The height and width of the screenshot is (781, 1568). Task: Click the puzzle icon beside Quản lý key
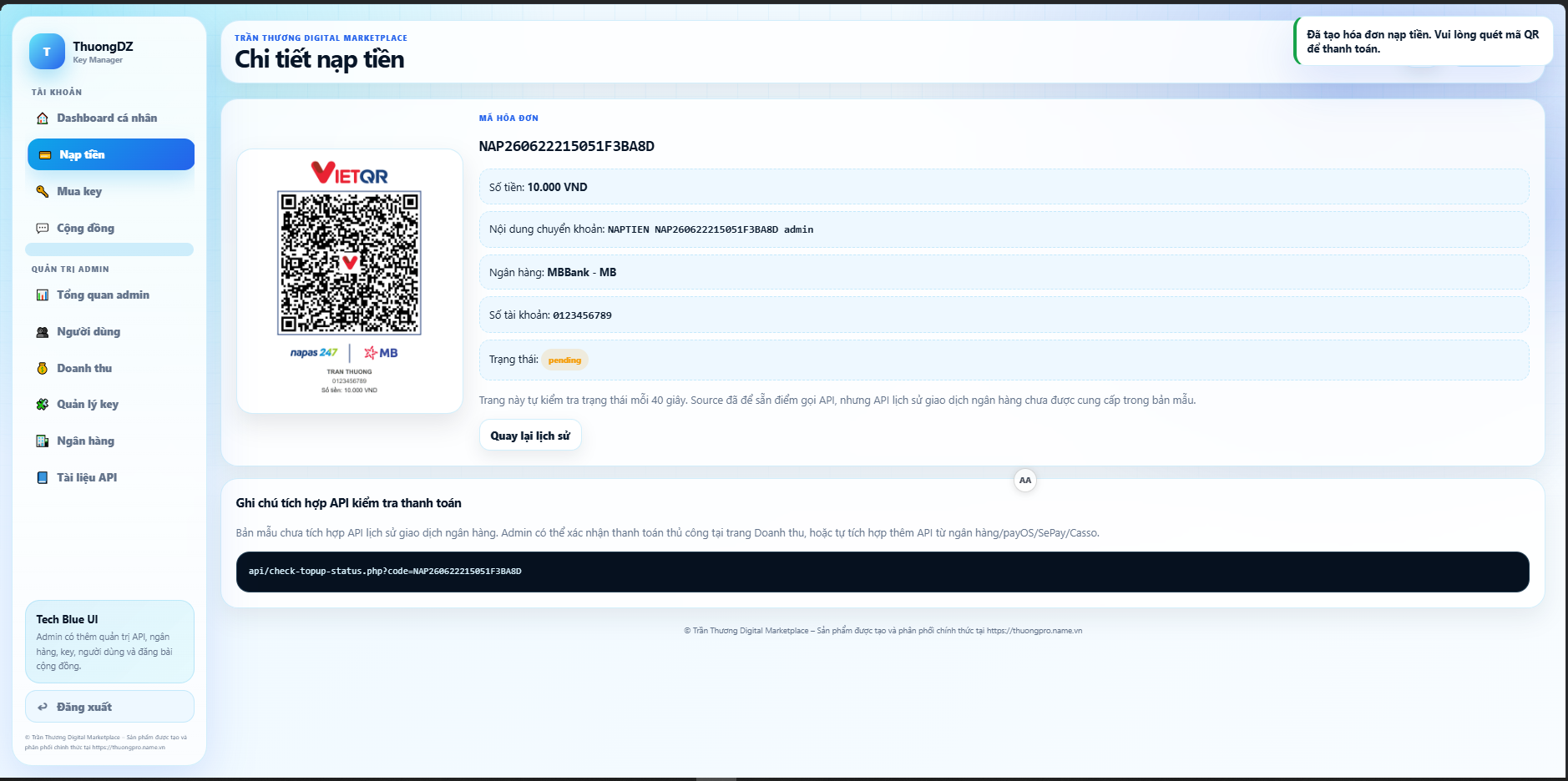[x=43, y=405]
